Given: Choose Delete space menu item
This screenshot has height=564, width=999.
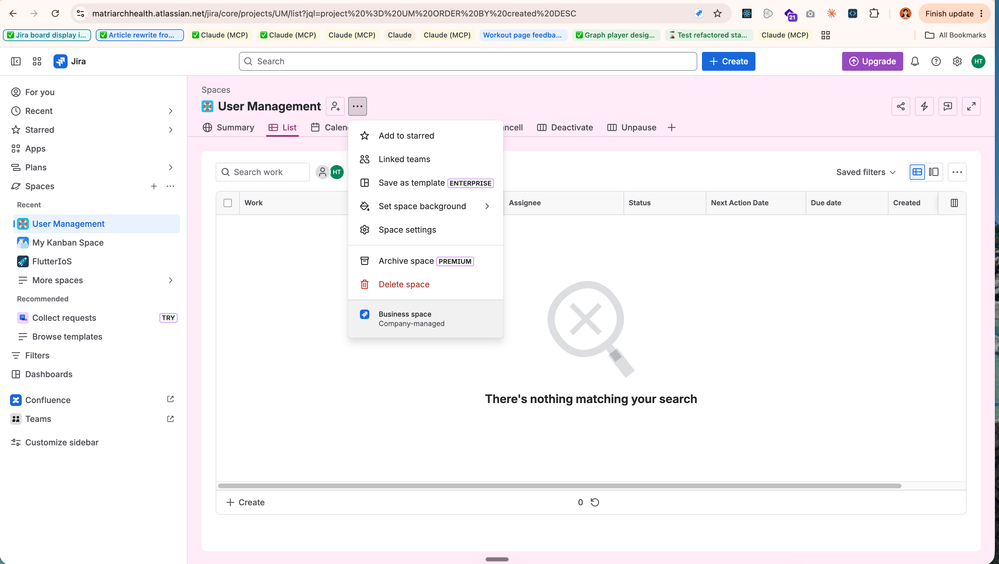Looking at the screenshot, I should tap(426, 284).
